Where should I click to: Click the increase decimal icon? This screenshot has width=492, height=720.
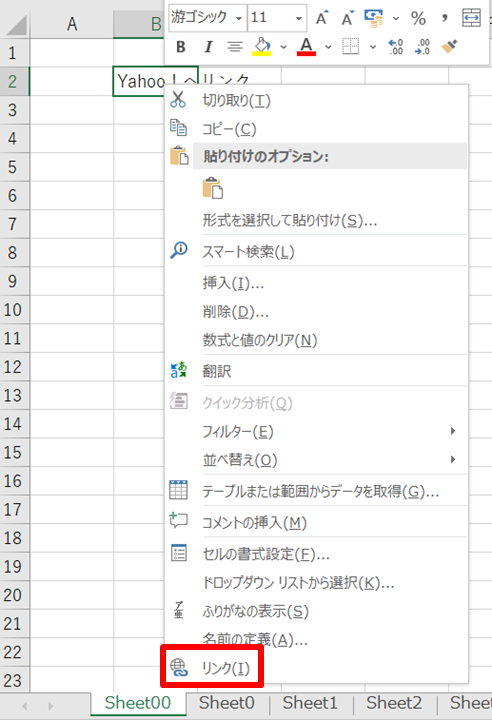396,46
